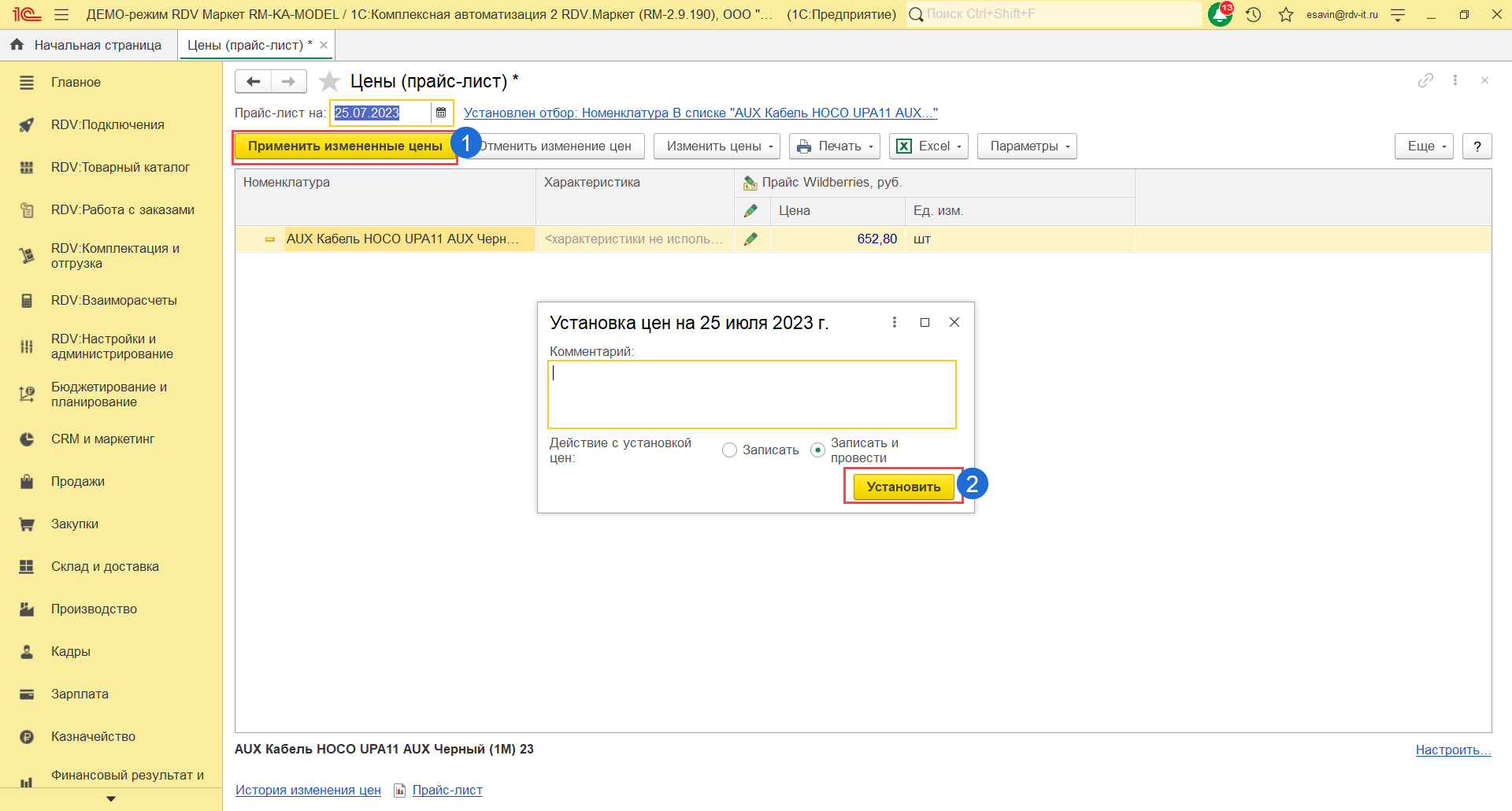This screenshot has height=811, width=1512.
Task: Select price cell 652,80
Action: coord(838,239)
